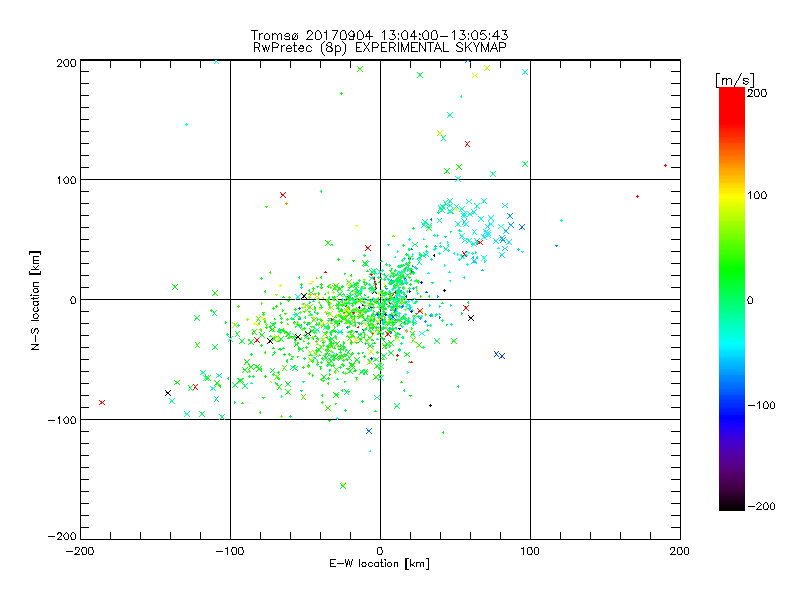Select the isolated cyan dot in the upper-left quadrant
The image size is (800, 600).
[x=186, y=124]
